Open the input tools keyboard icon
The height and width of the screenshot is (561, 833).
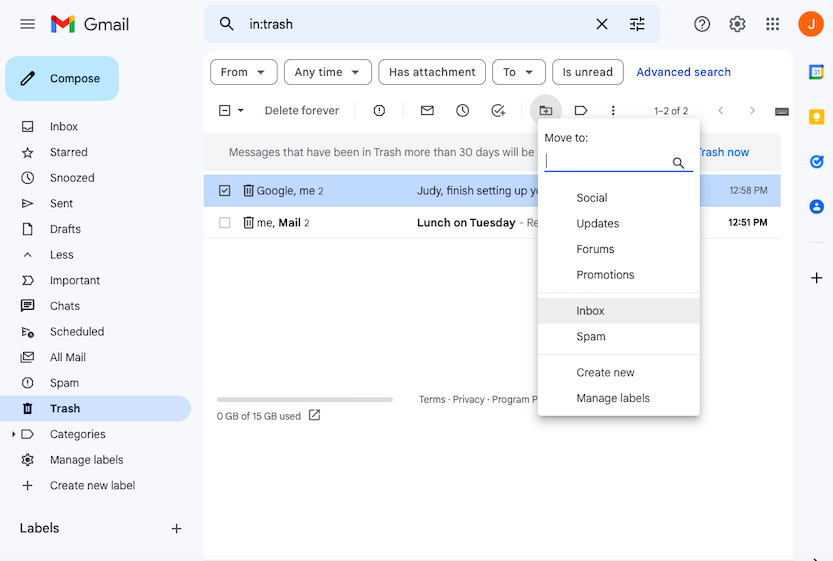pos(781,112)
